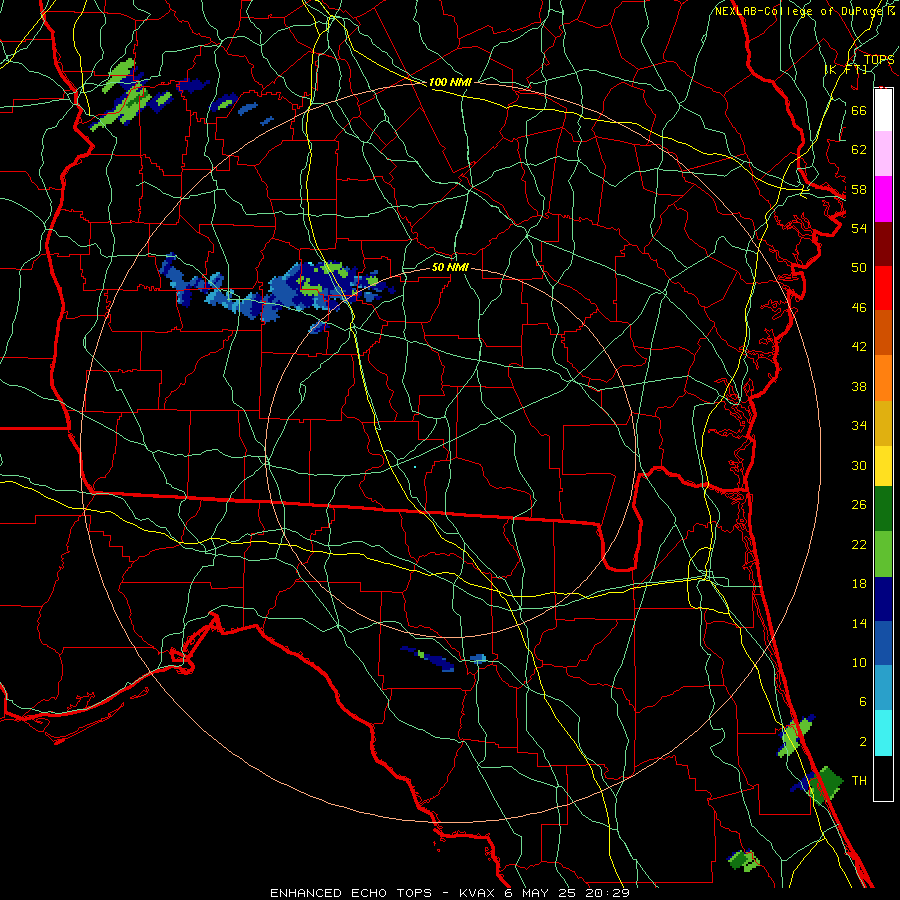The width and height of the screenshot is (900, 900).
Task: Click the legend value "42"
Action: [859, 347]
